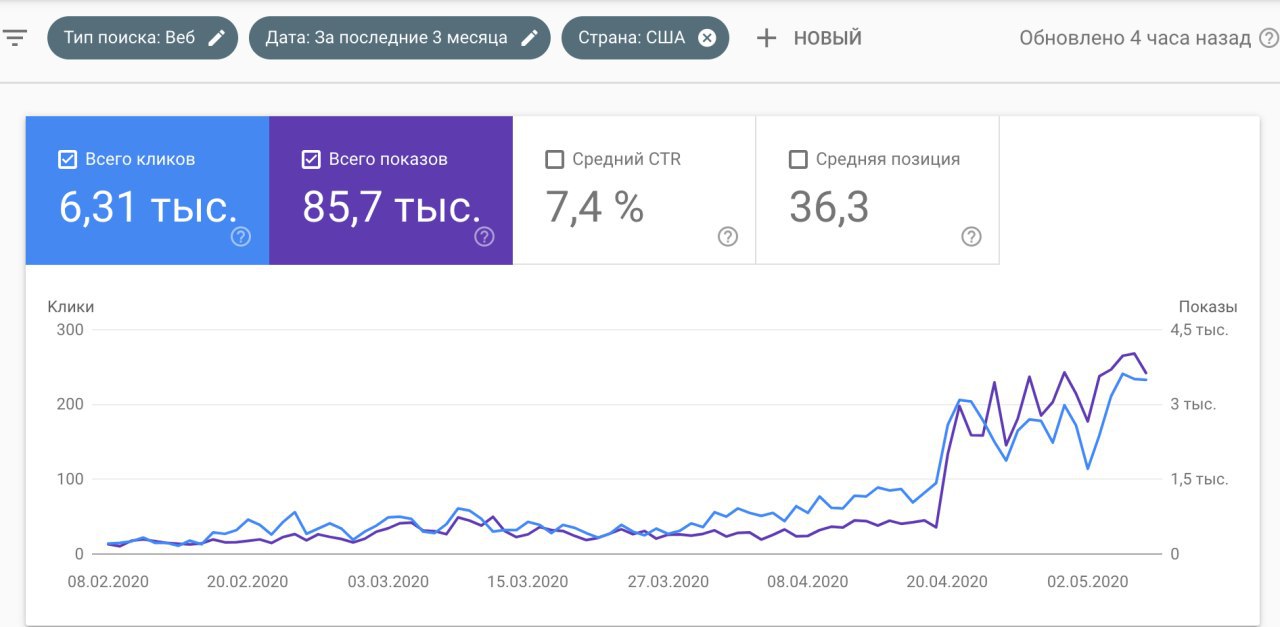Open help icon in Средний CTR card
Screen dimensions: 1280x627
[x=728, y=237]
